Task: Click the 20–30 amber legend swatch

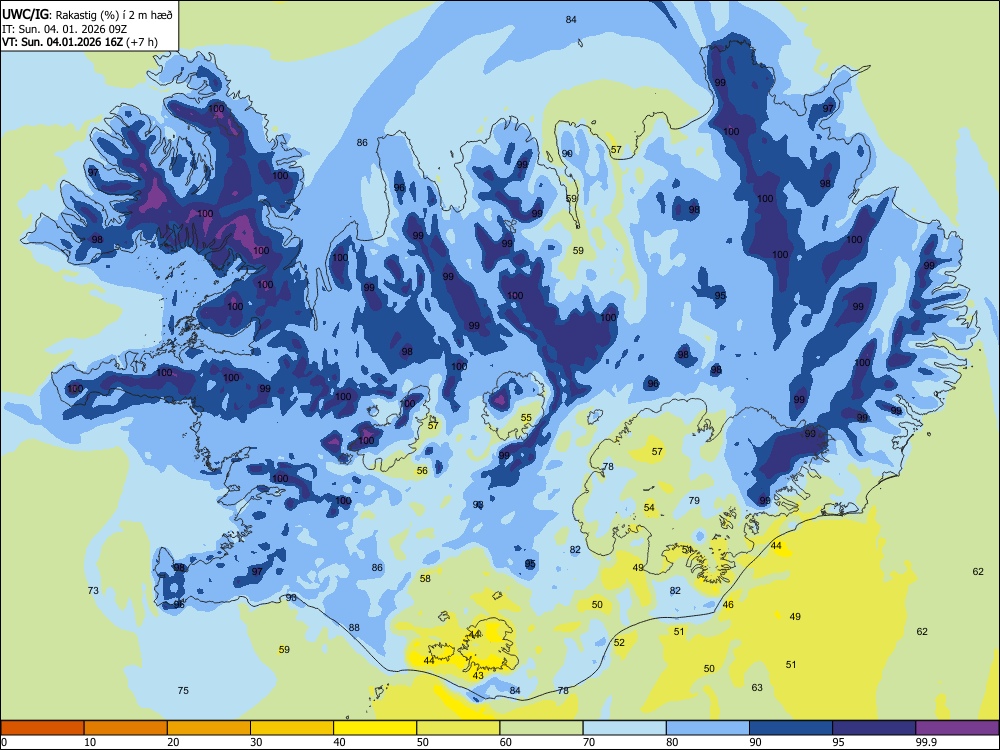Action: (209, 728)
